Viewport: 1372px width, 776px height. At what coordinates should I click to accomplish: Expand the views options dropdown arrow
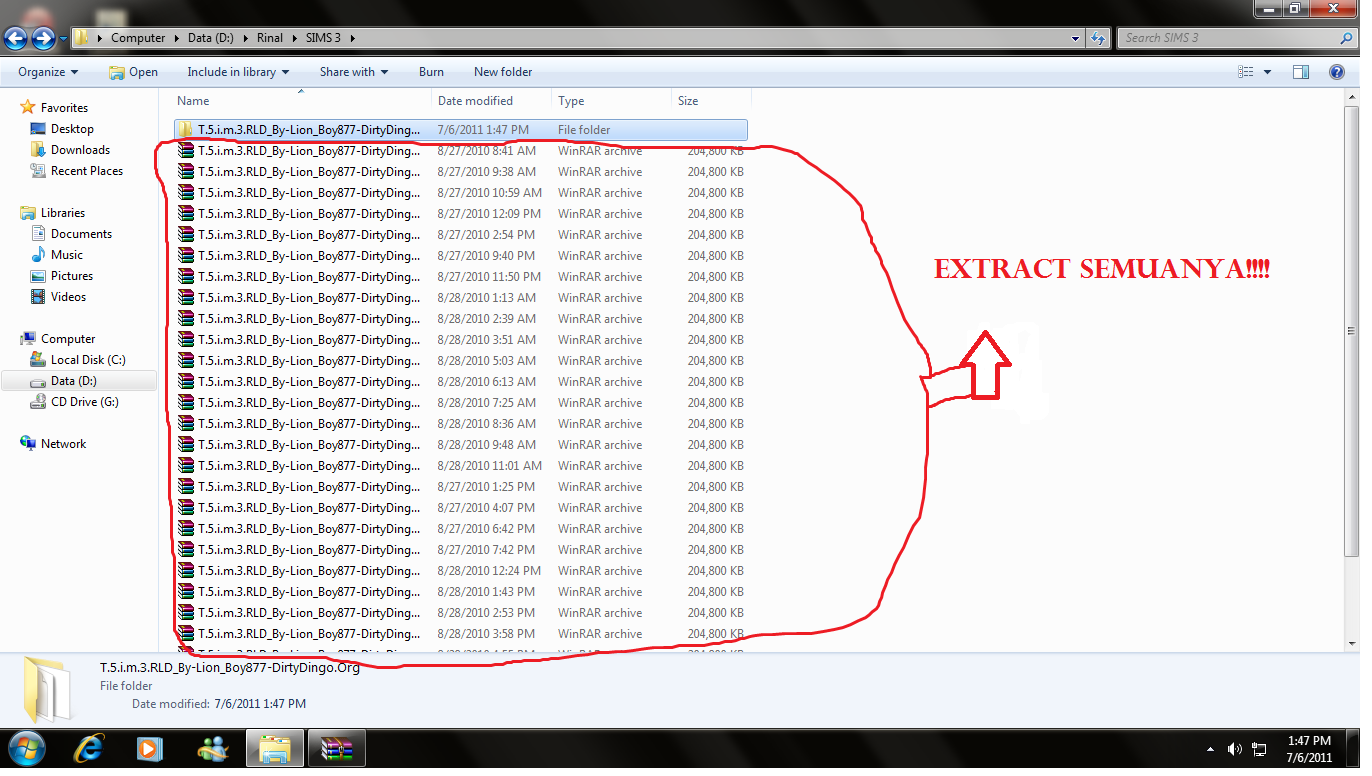[1267, 72]
